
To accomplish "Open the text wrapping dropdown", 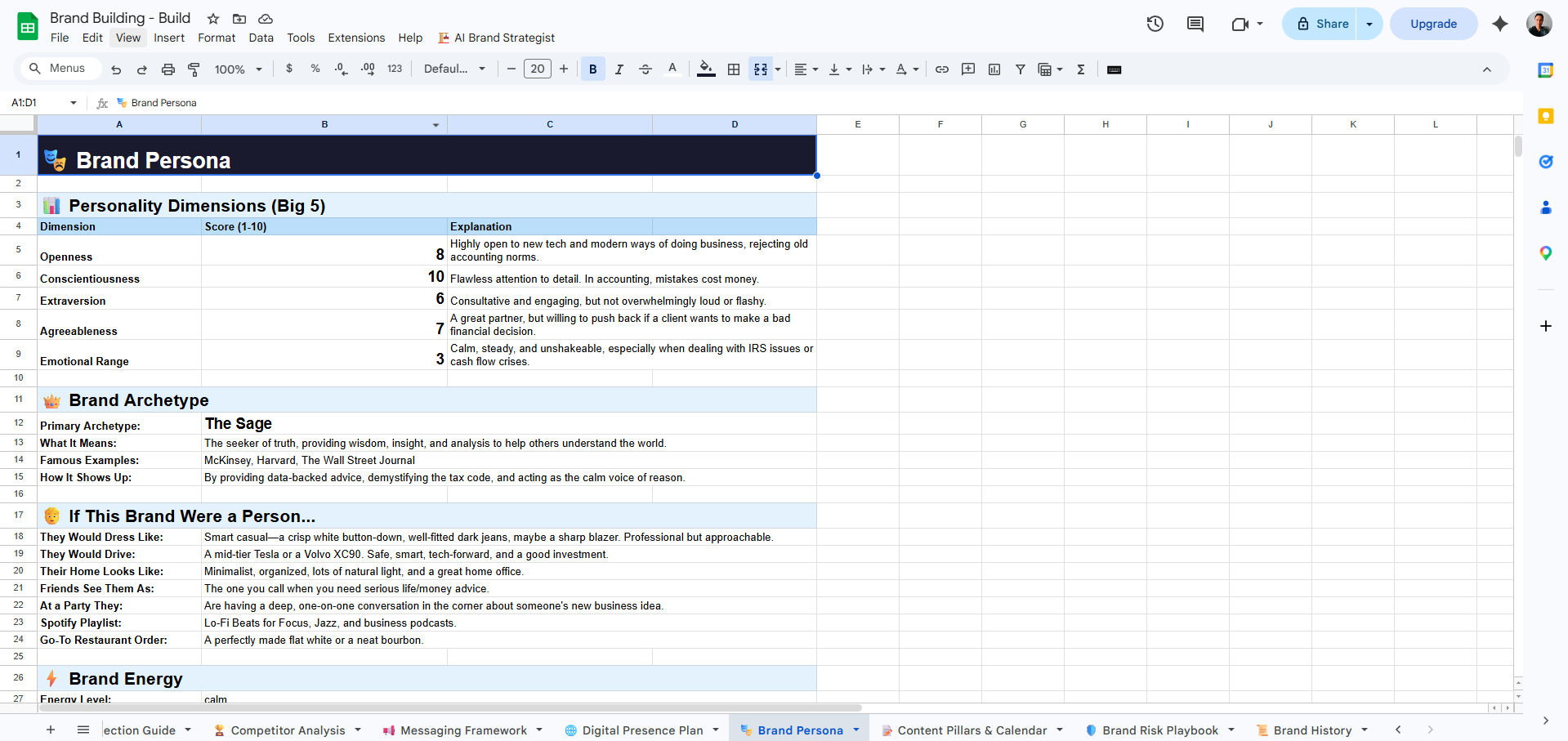I will [x=873, y=69].
